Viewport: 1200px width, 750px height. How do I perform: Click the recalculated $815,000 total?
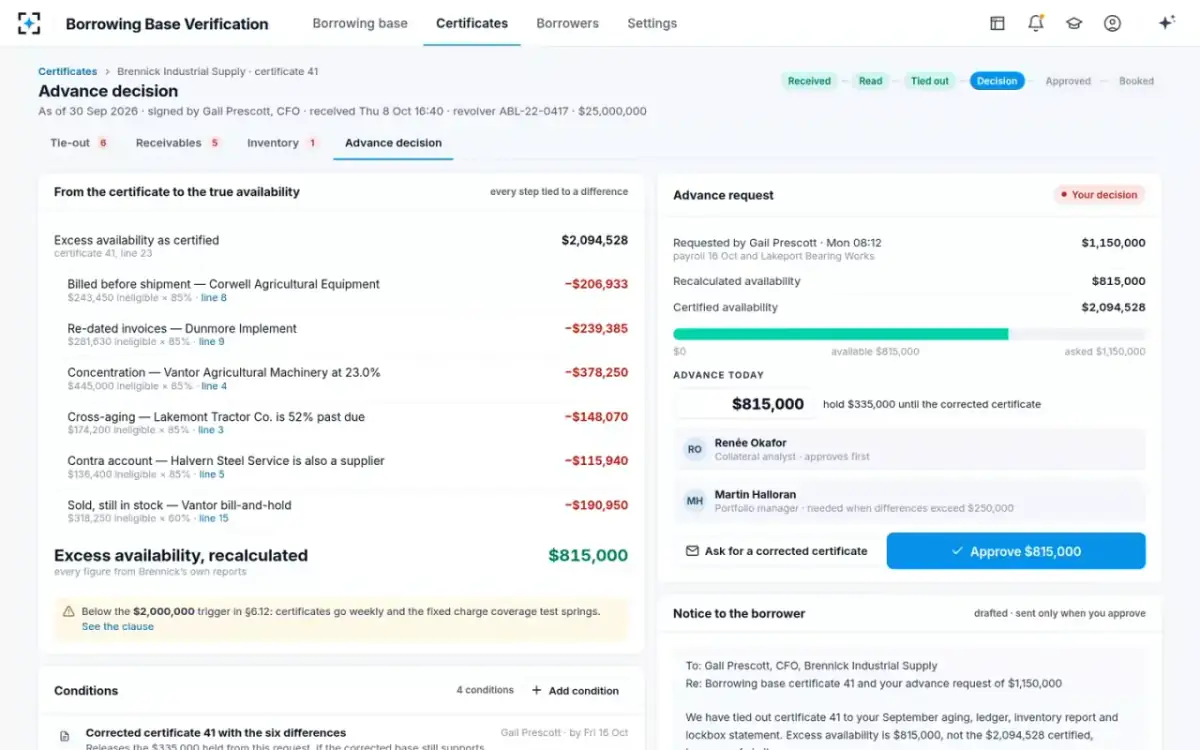point(588,556)
